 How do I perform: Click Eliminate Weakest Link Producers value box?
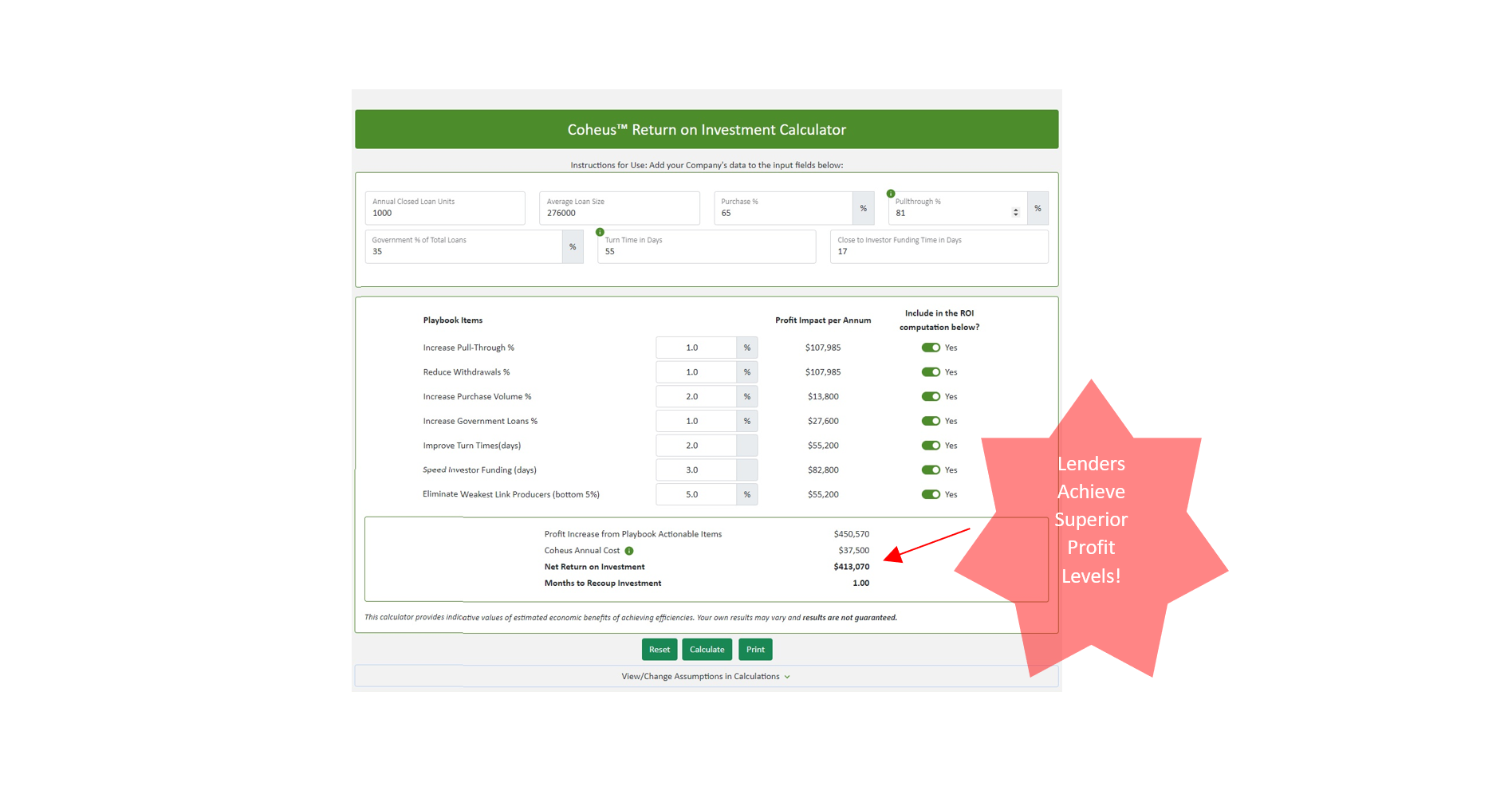pos(696,494)
